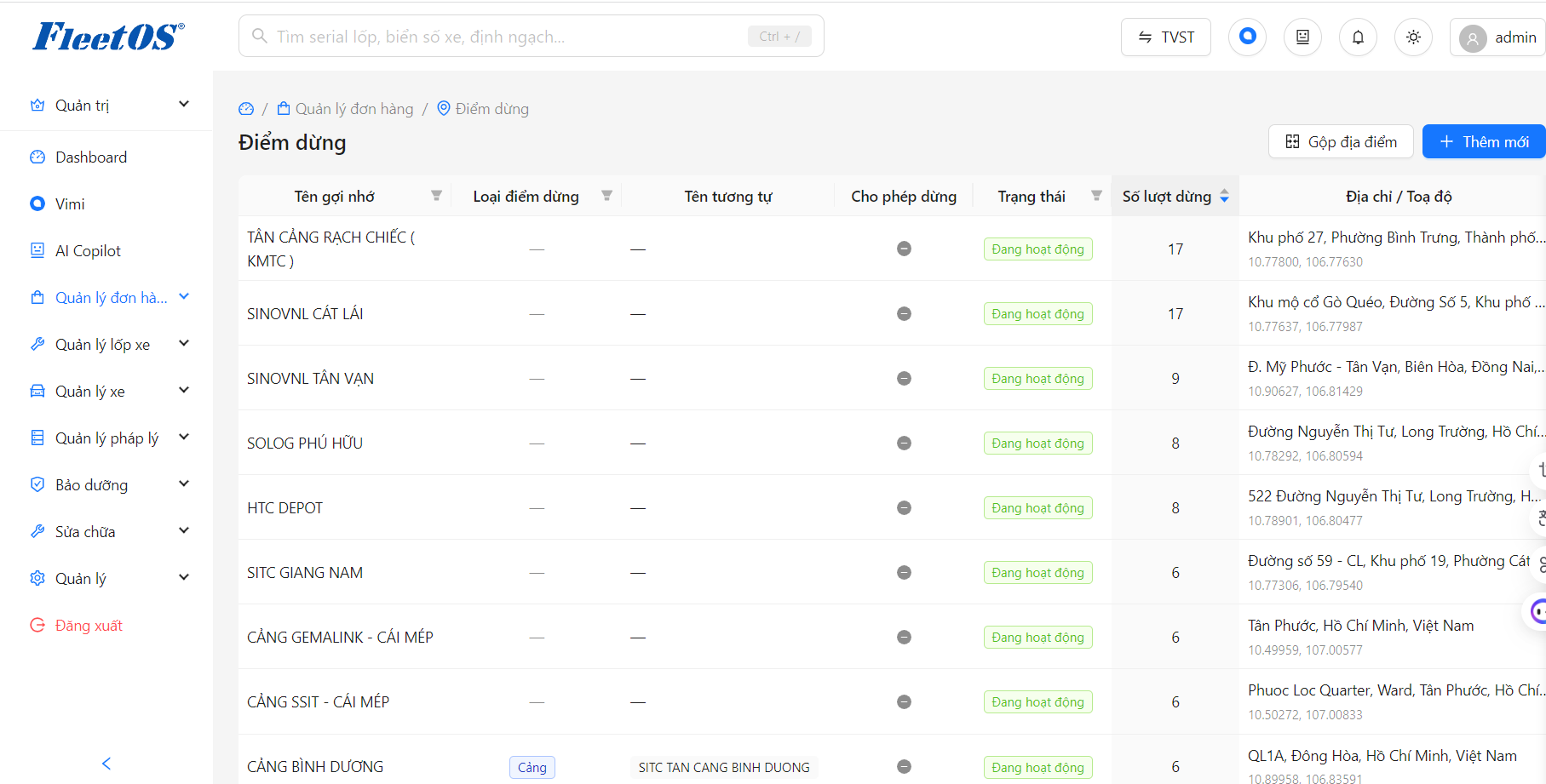
Task: Click status Đang hoạt động of HTC DEPOT
Action: click(x=1037, y=507)
